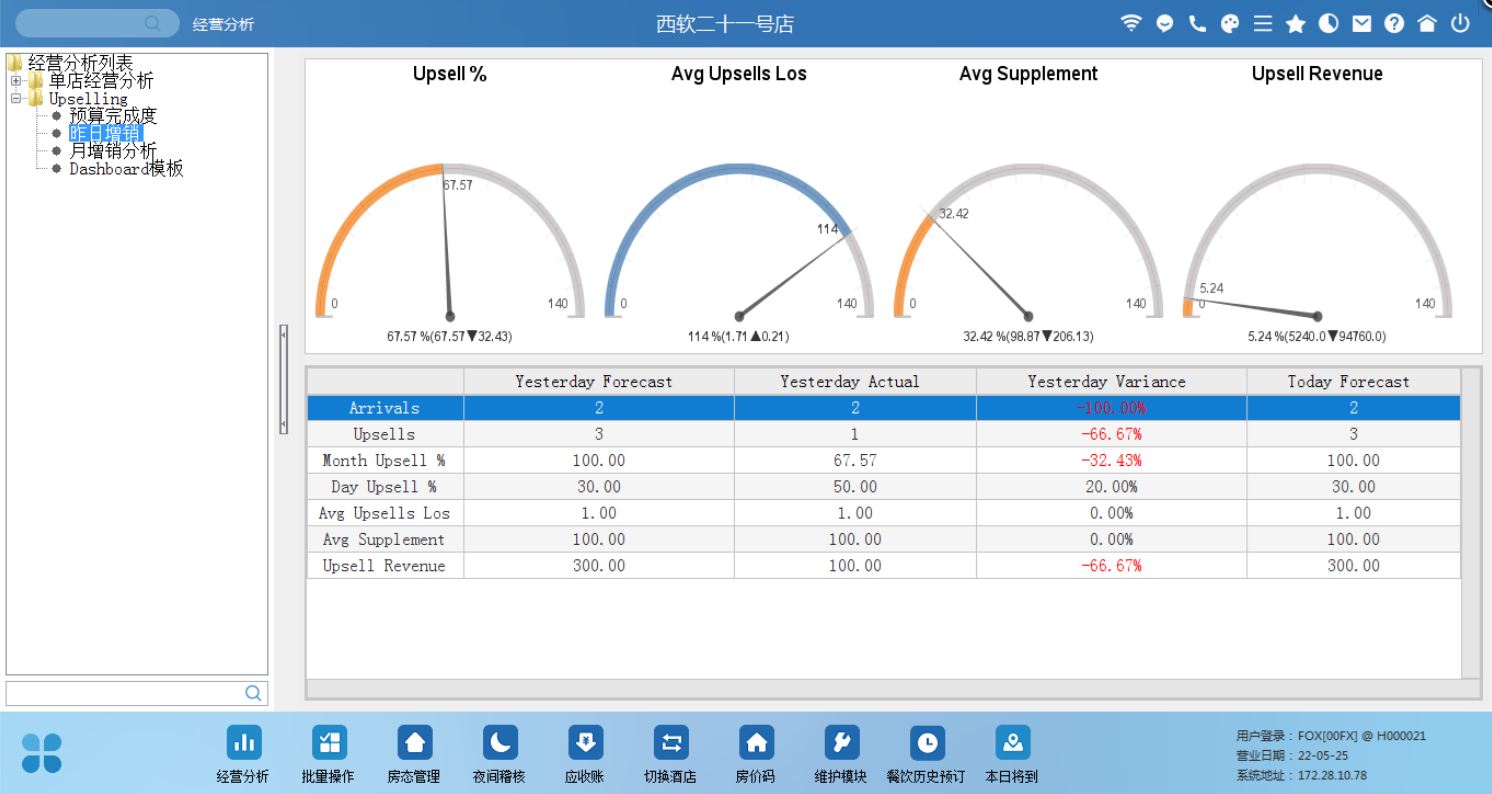Select 预算完成度 in the tree

(x=113, y=116)
